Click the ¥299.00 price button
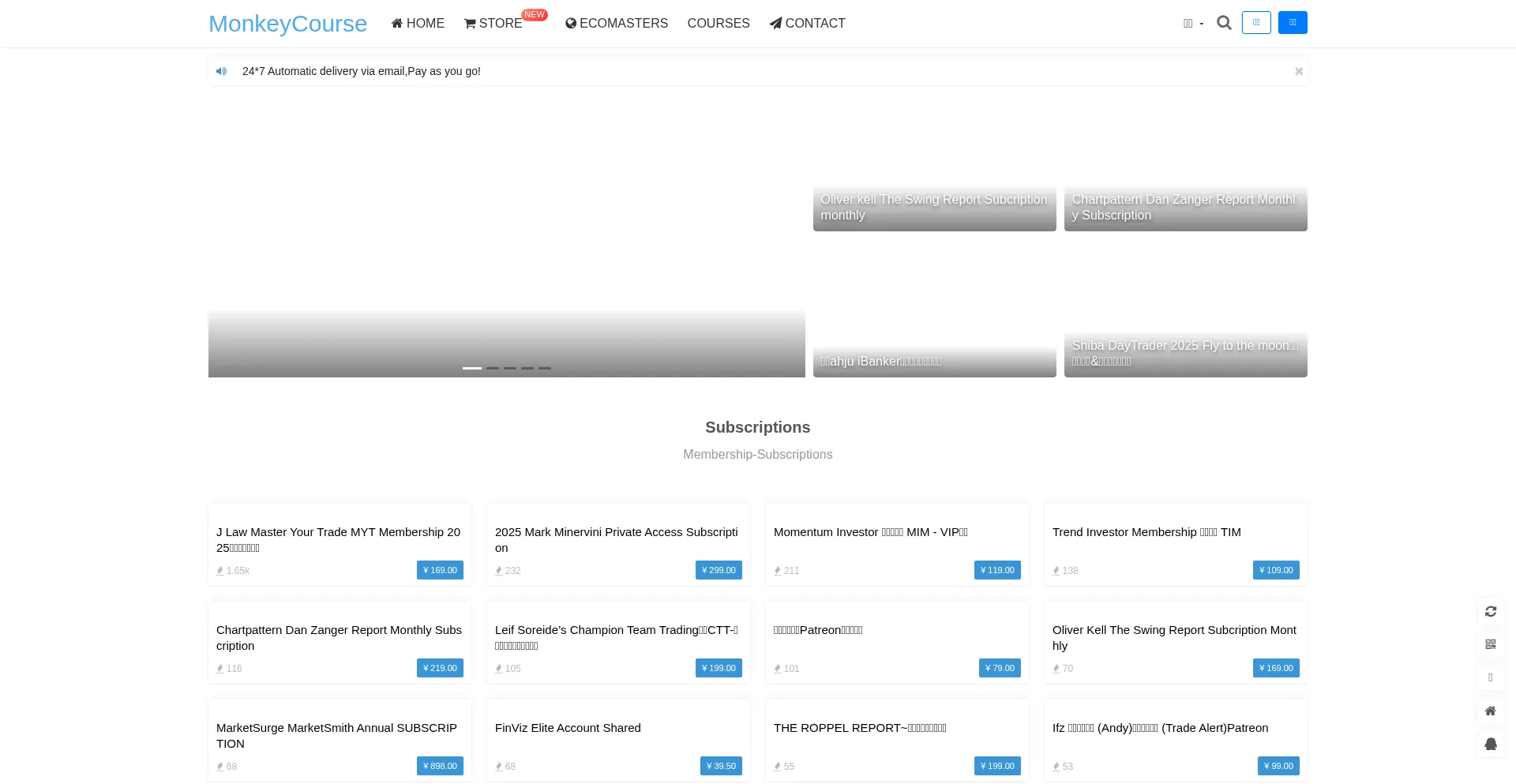Viewport: 1516px width, 784px height. pos(719,570)
